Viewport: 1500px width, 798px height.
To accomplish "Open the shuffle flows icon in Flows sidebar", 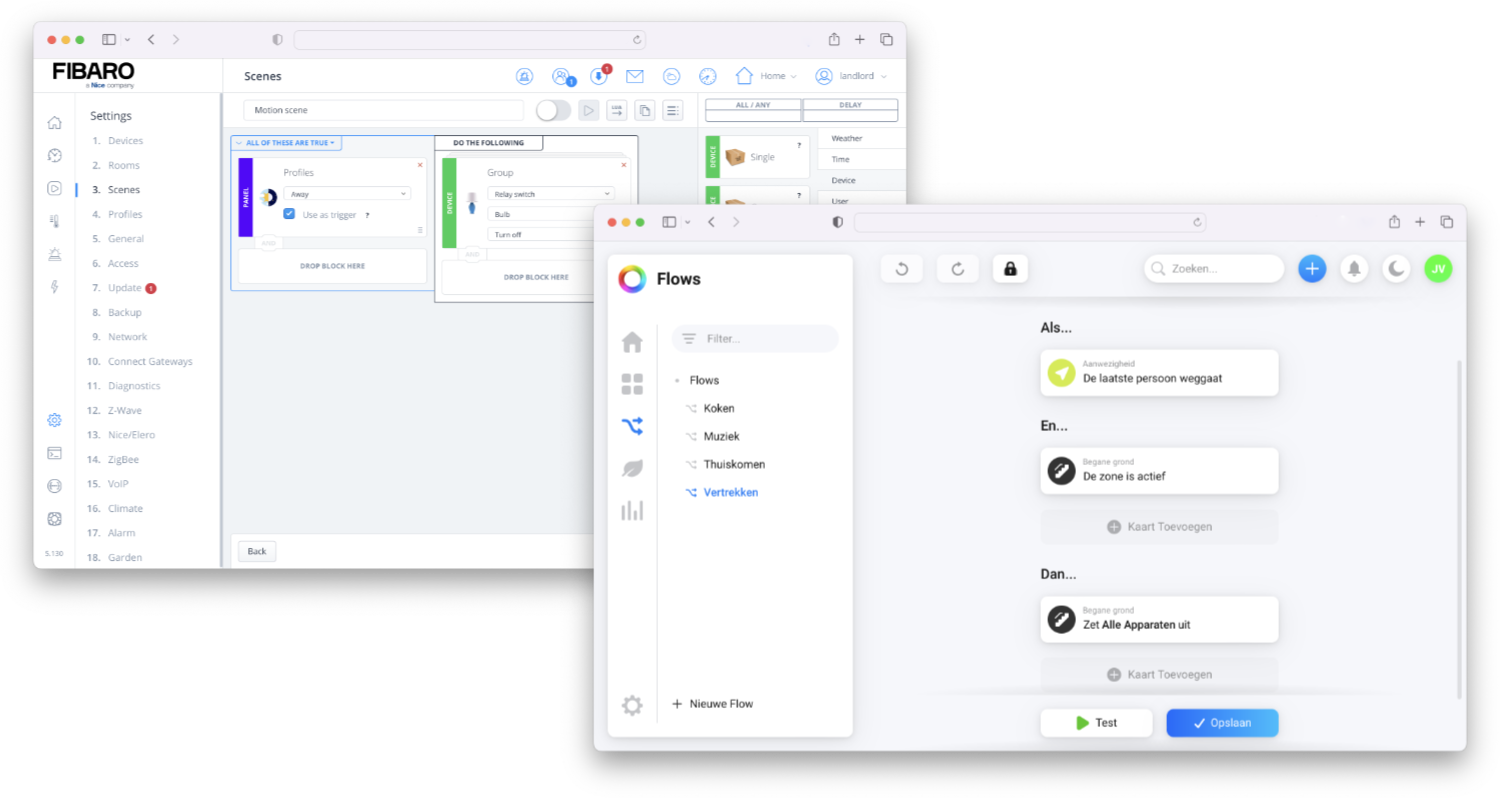I will point(632,426).
